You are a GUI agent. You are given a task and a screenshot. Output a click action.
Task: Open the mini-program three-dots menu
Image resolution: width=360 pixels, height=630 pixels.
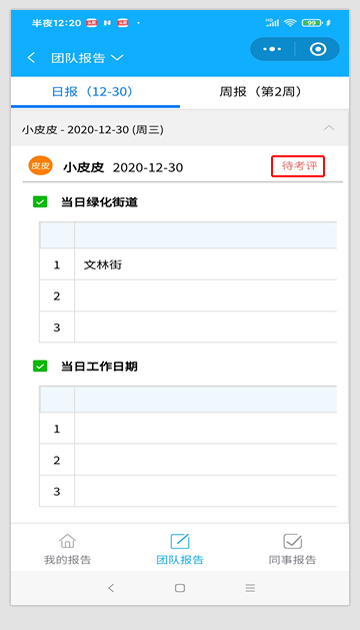click(x=272, y=49)
